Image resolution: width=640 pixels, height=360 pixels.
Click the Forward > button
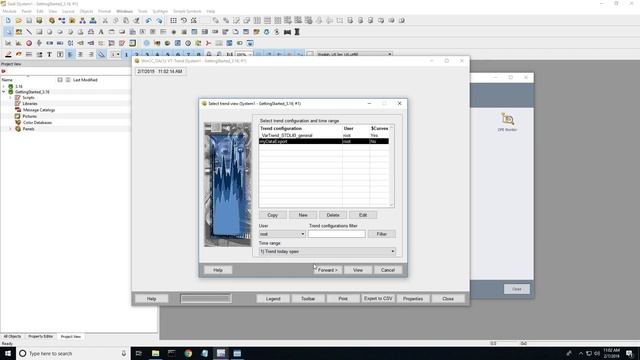[x=327, y=270]
